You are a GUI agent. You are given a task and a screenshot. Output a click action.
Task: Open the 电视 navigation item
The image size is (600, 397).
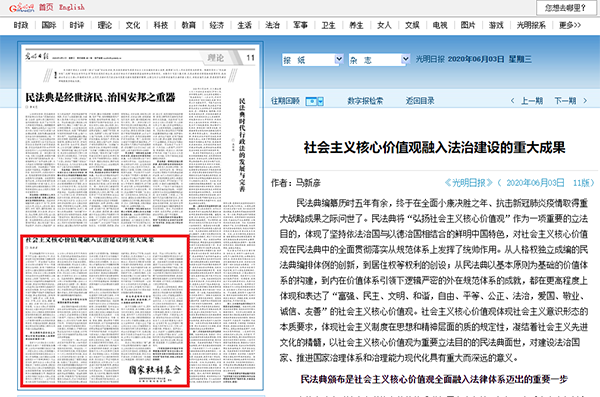coord(440,25)
